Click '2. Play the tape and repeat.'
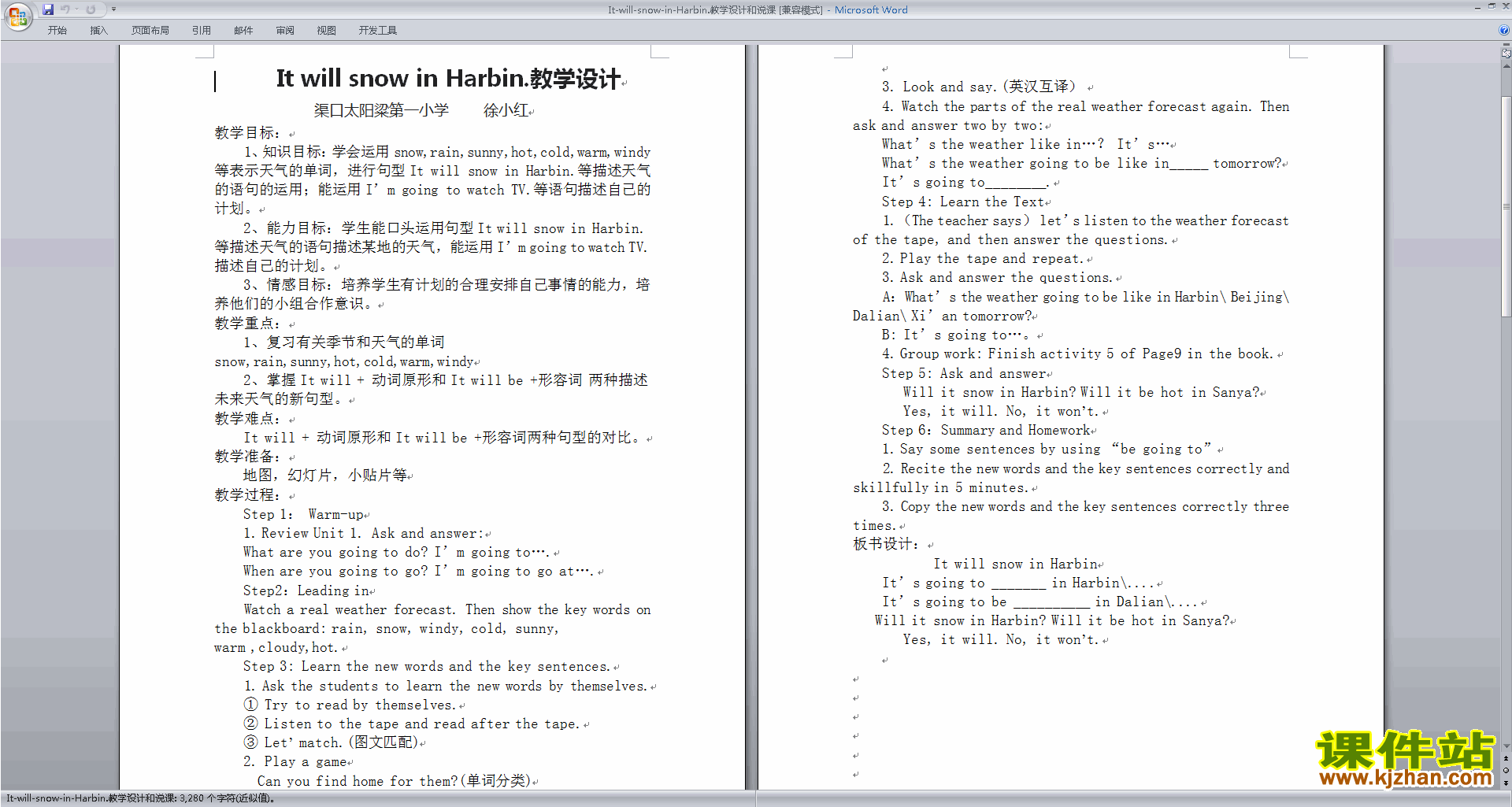The width and height of the screenshot is (1512, 807). [983, 259]
